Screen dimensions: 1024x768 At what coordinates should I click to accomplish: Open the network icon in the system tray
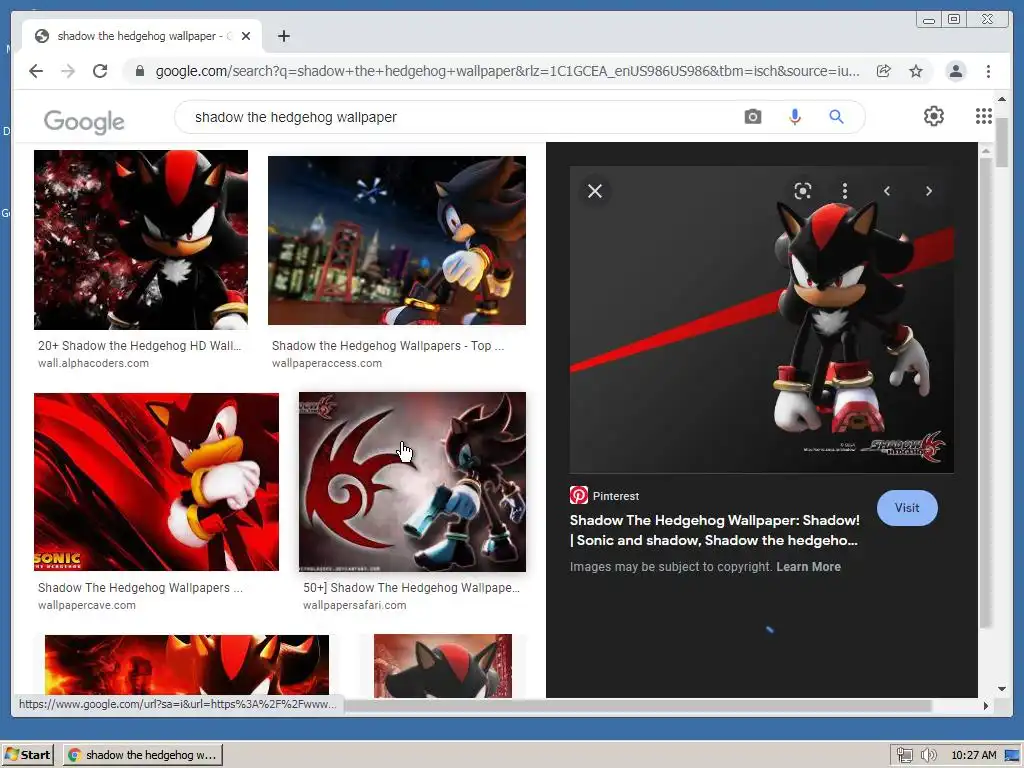(x=904, y=755)
